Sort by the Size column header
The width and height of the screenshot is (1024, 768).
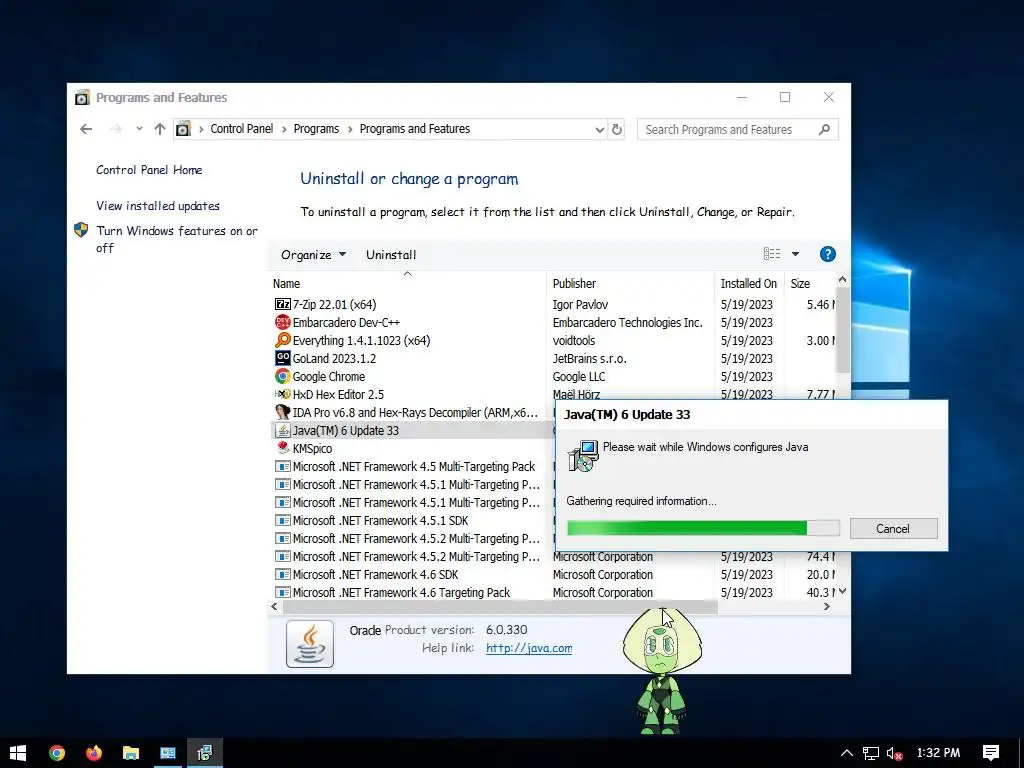click(810, 283)
